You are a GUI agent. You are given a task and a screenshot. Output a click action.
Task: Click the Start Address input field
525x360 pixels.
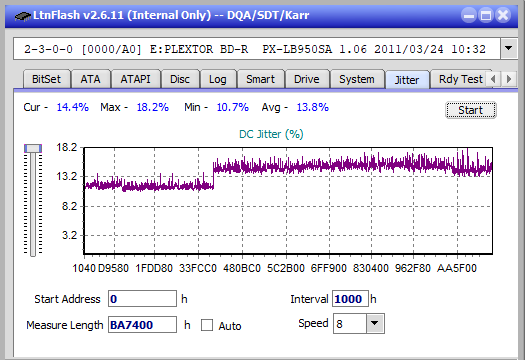[x=142, y=299]
